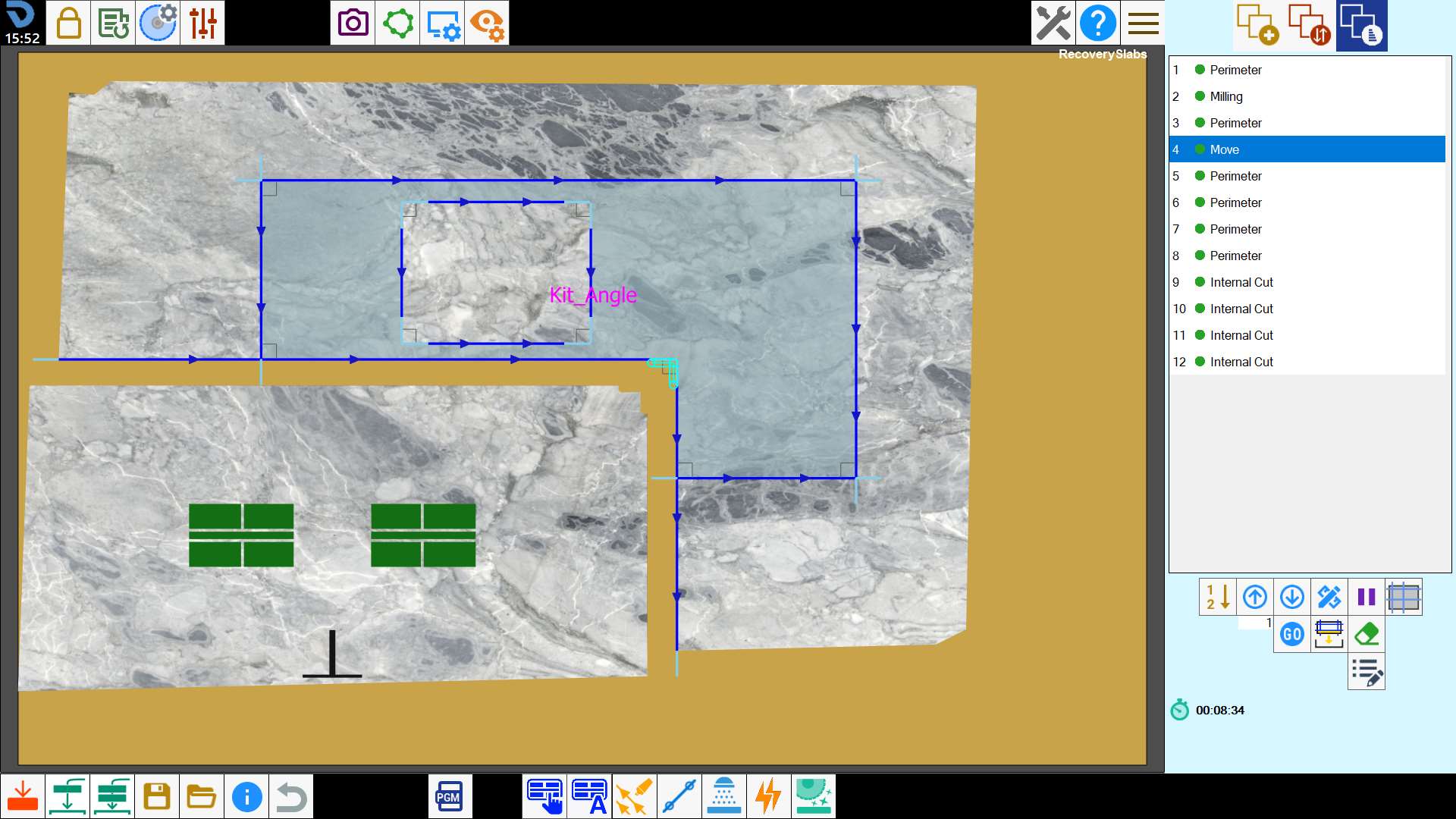Click the blade edit pencil icon

1329,597
